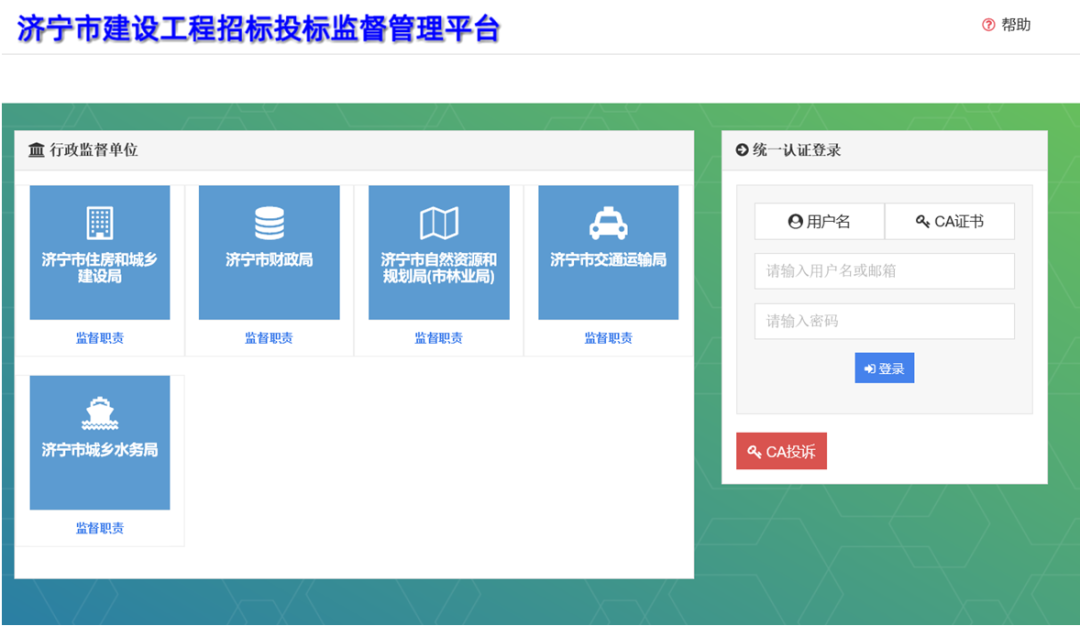This screenshot has height=626, width=1080.
Task: Switch to the 用户名 login tab
Action: click(819, 221)
